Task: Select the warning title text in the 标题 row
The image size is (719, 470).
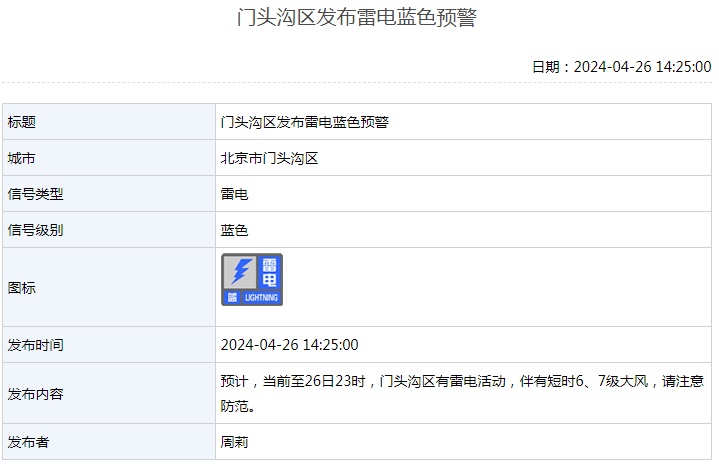Action: point(304,122)
